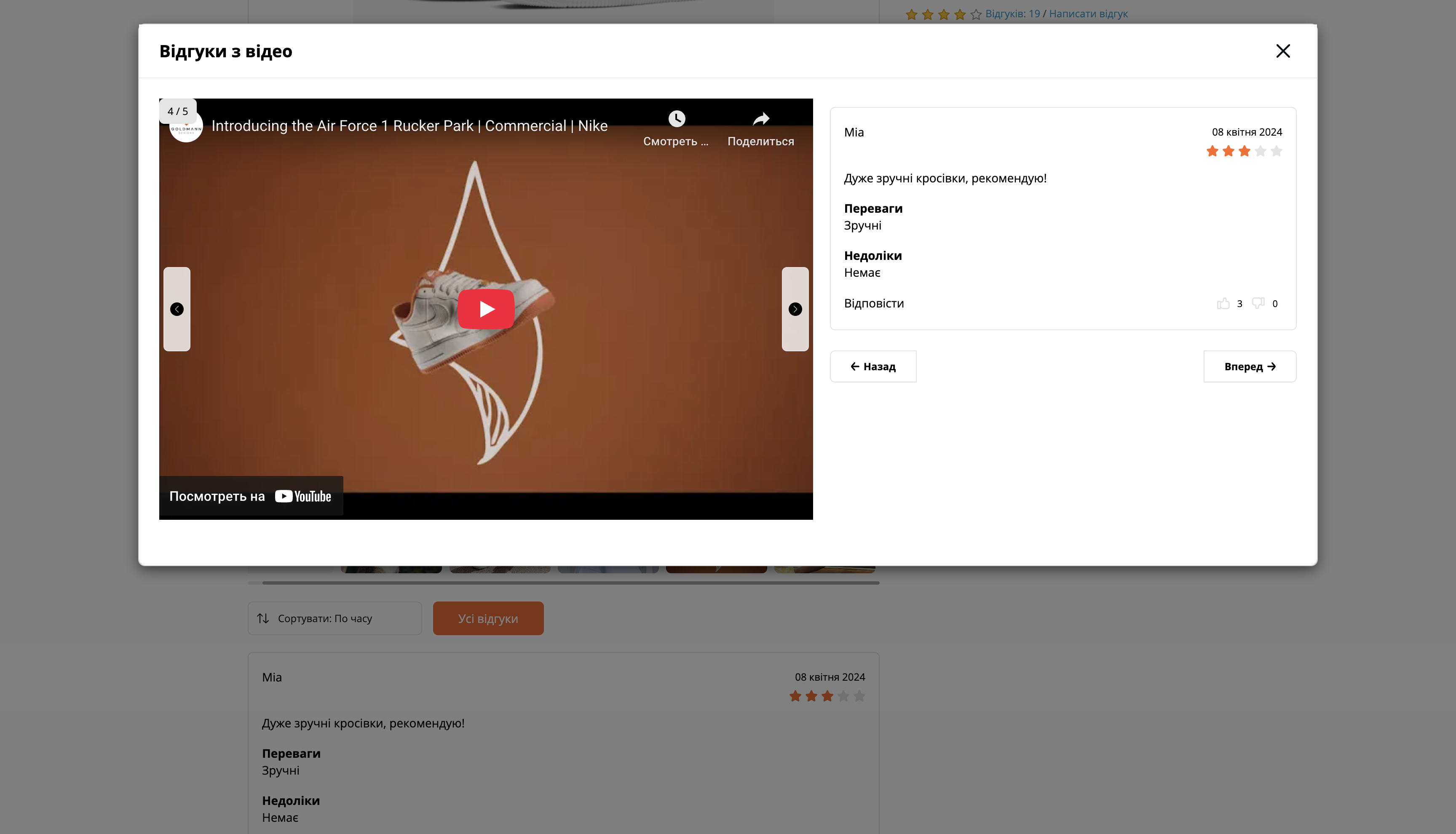Click the Відповісти link under the review
Screen dimensions: 1456x834
(874, 303)
